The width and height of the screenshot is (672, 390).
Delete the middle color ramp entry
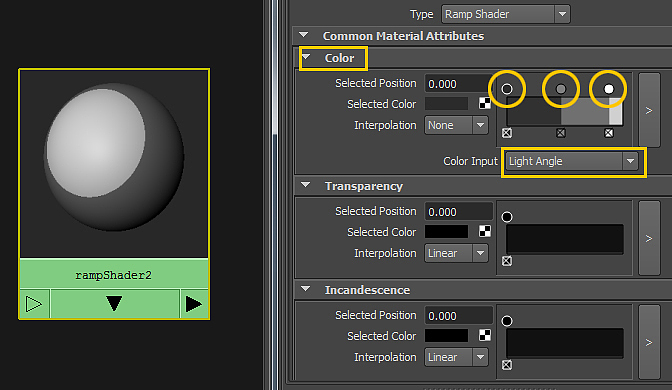coord(561,133)
